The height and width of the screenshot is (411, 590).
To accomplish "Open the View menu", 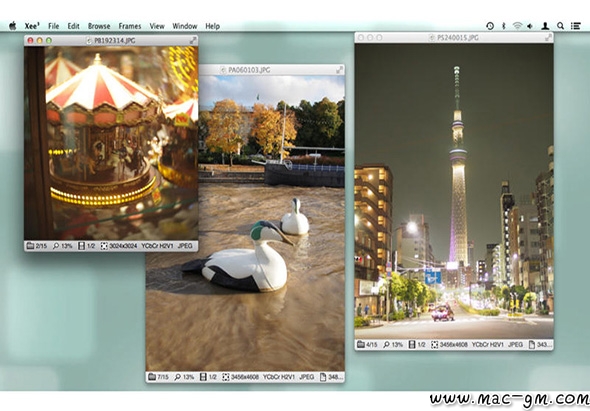I will [157, 26].
